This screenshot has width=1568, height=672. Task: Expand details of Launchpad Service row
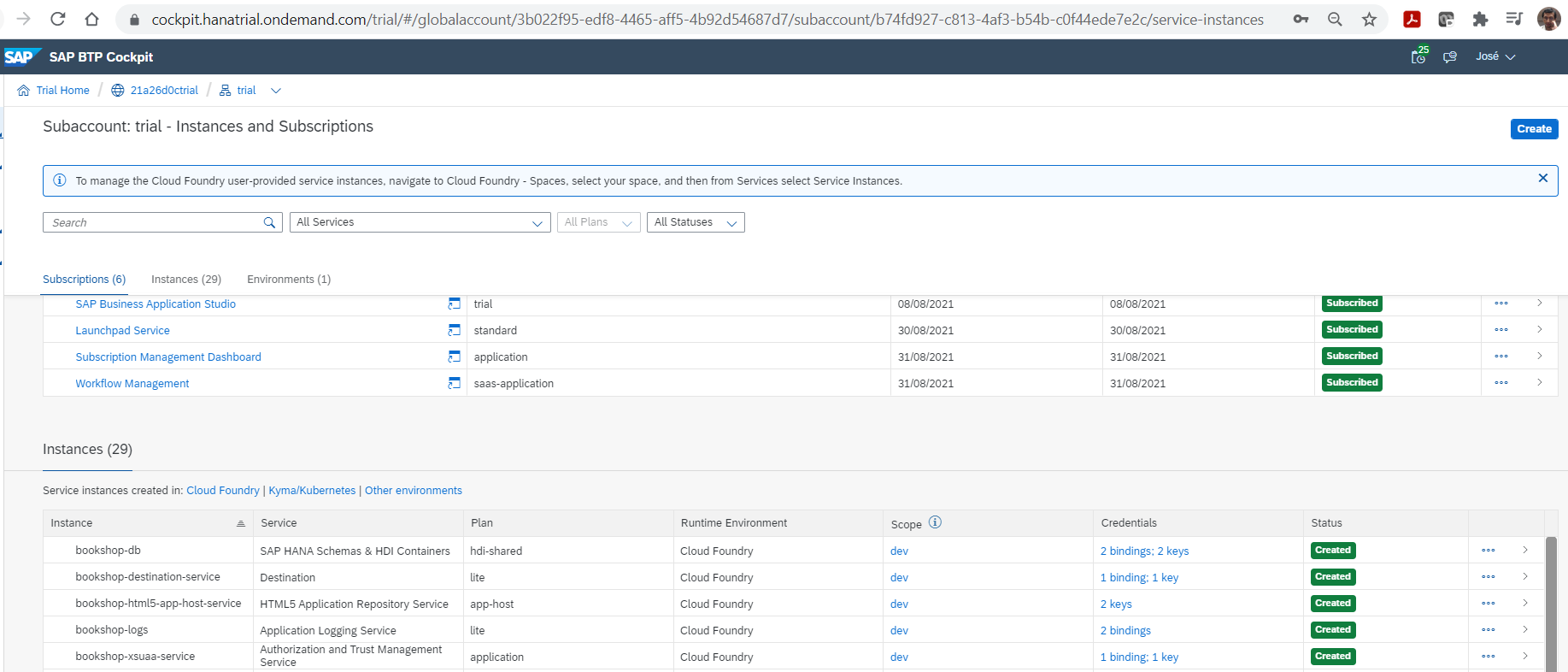[x=1540, y=330]
